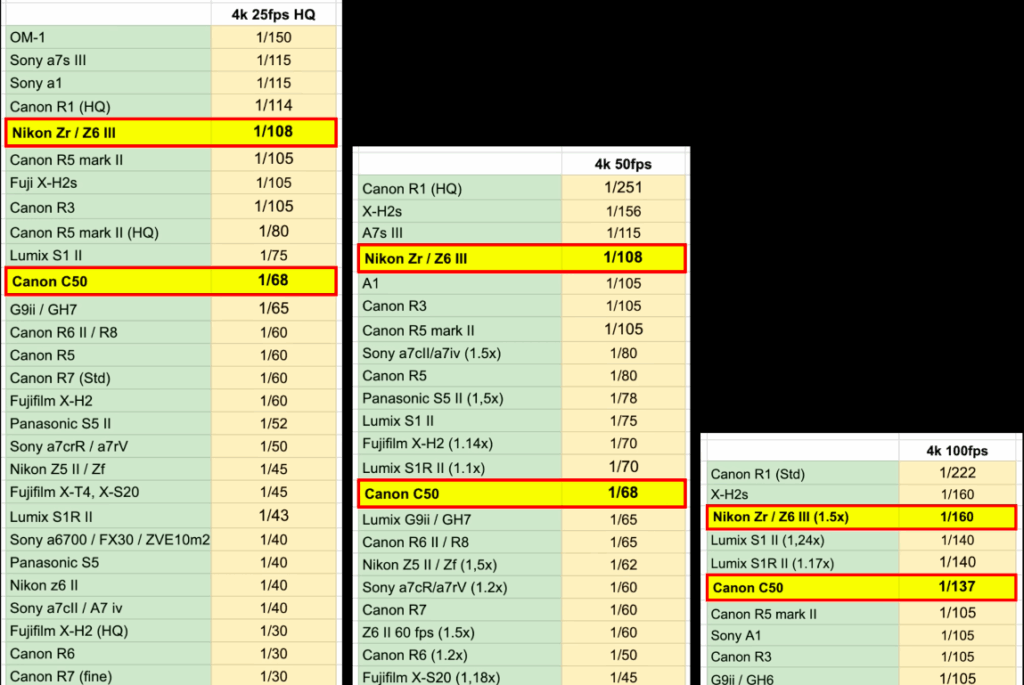
Task: Select the 1/251 readout value cell
Action: 624,188
